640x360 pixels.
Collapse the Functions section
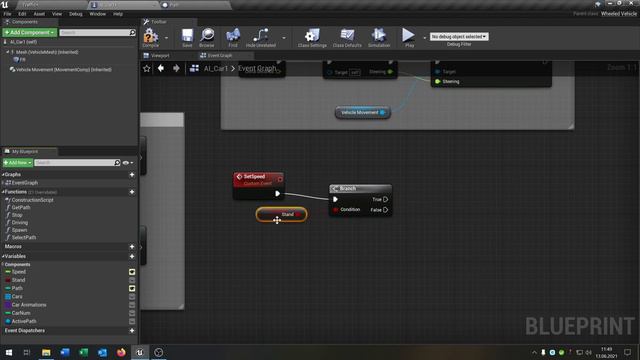coord(3,192)
